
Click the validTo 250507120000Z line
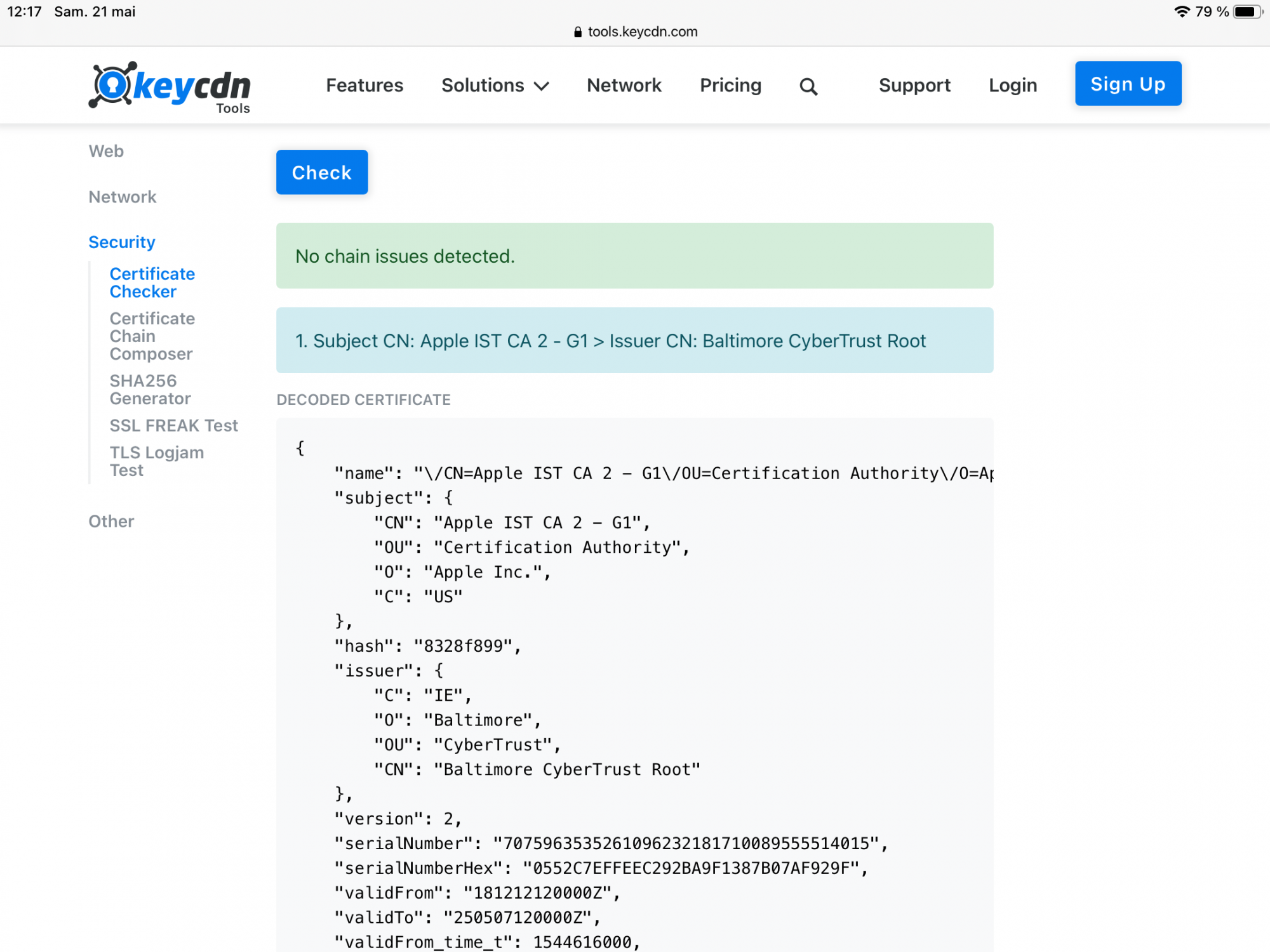pyautogui.click(x=467, y=917)
